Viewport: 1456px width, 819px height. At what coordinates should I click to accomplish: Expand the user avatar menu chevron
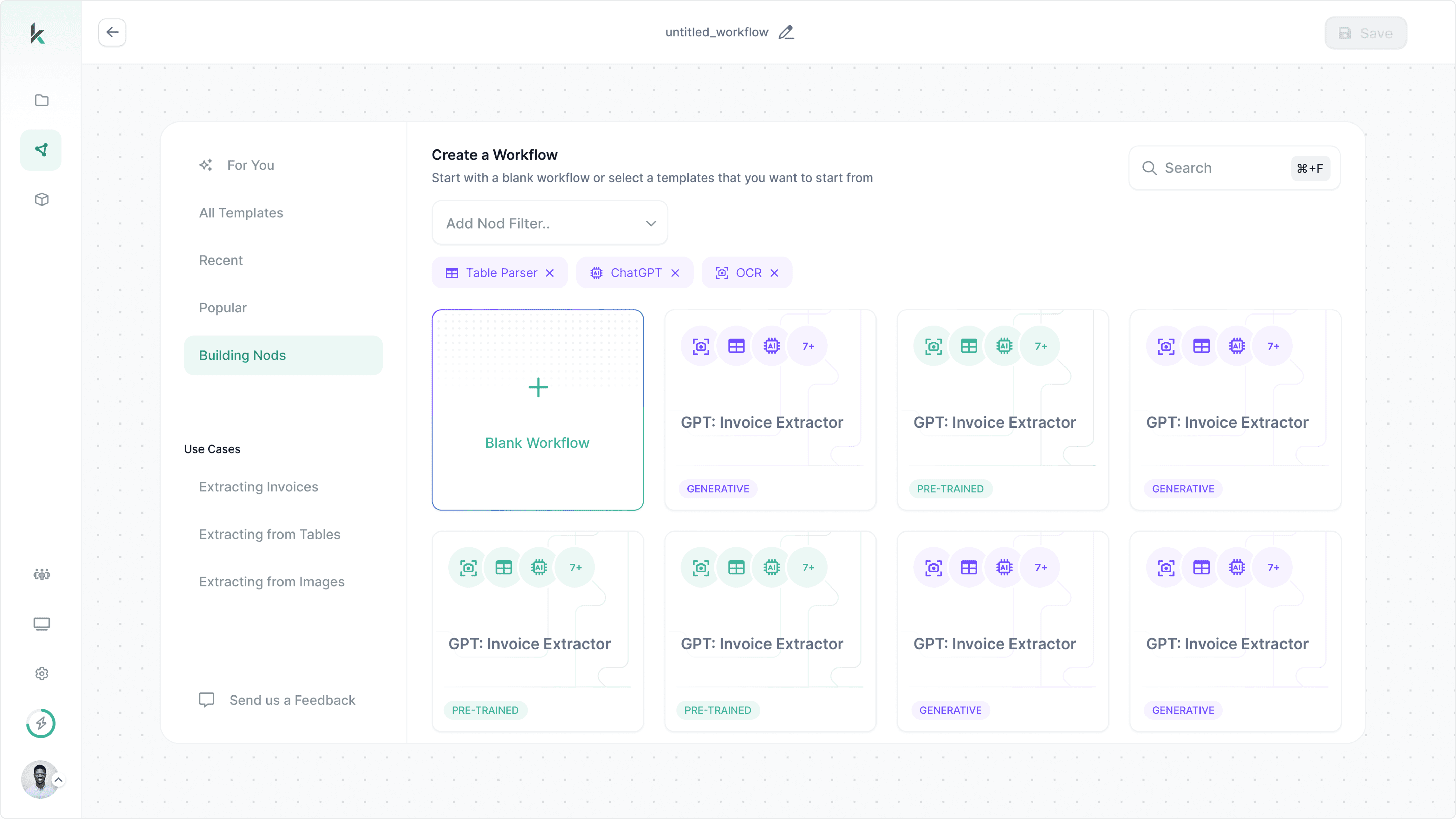point(58,780)
